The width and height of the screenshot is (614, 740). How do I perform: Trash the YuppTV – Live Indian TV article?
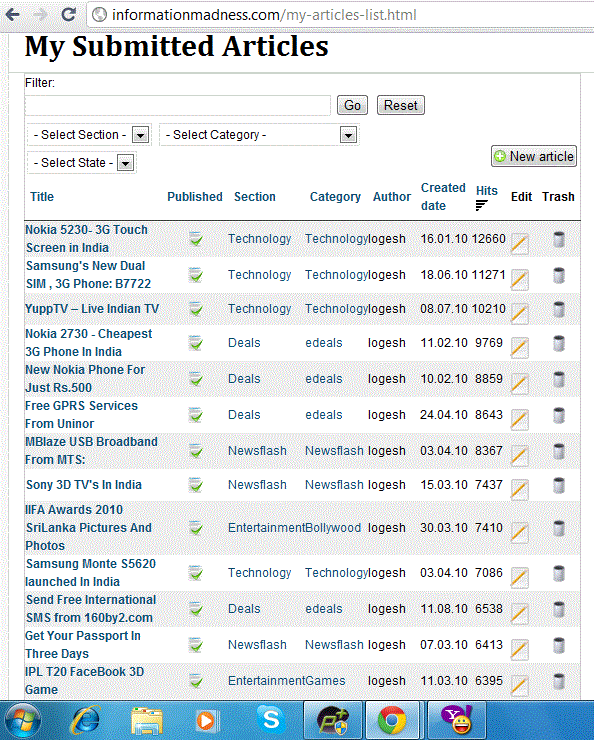tap(559, 309)
